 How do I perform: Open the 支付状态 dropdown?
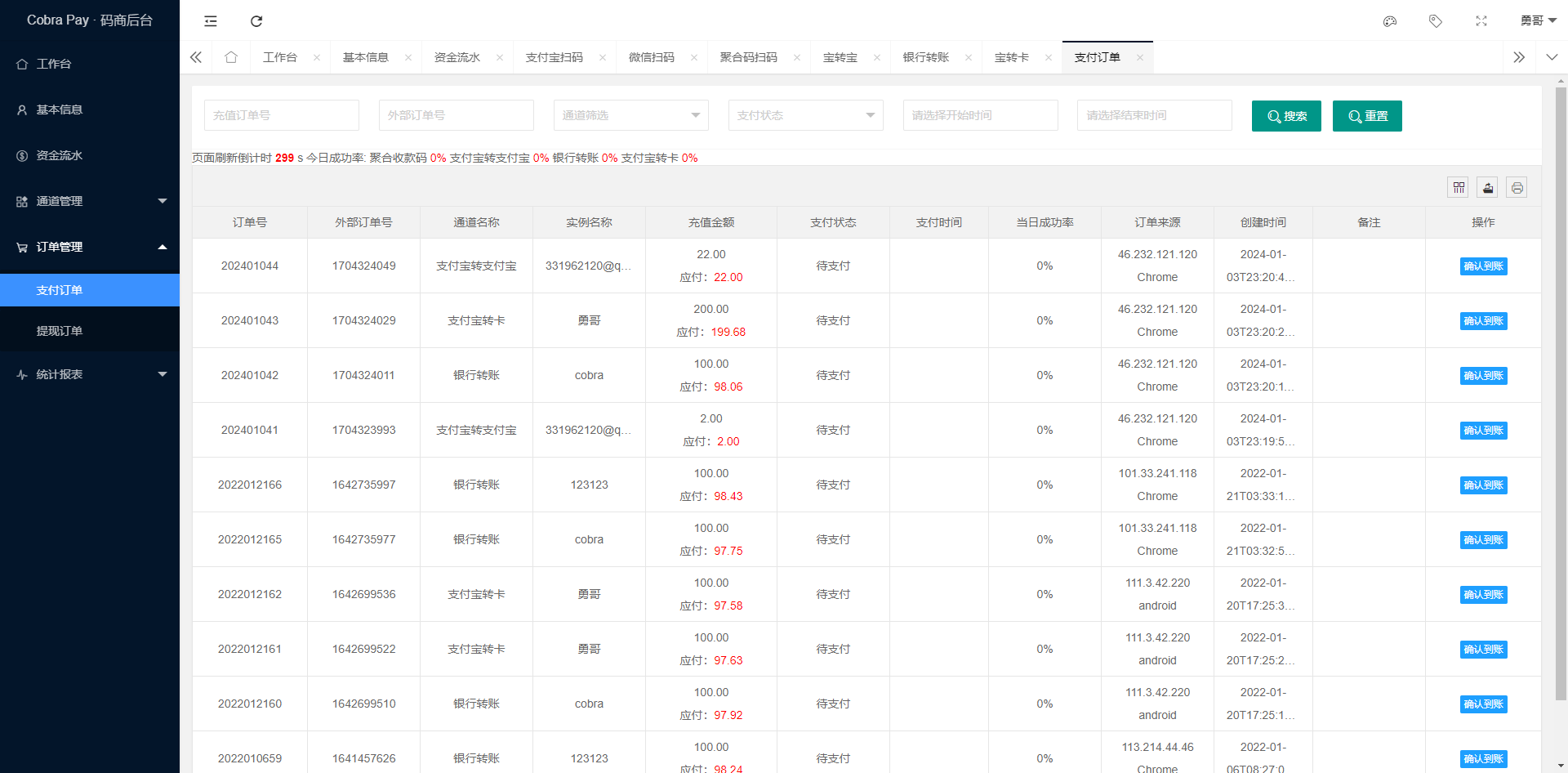pyautogui.click(x=806, y=115)
